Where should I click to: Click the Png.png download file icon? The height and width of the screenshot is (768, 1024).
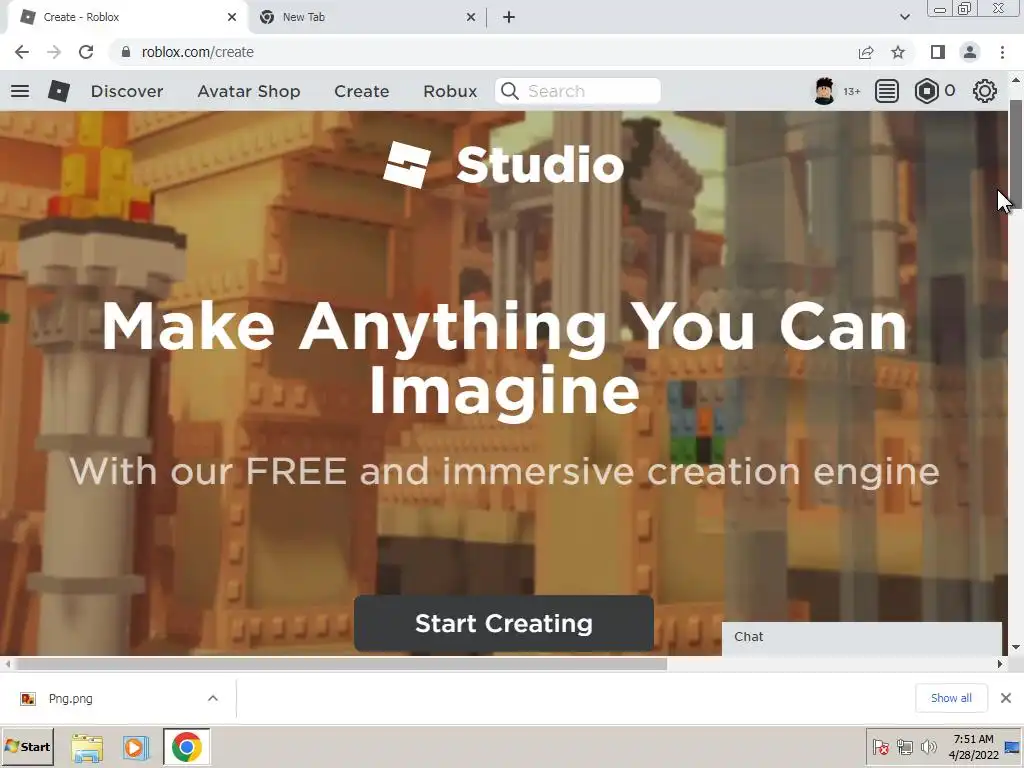(x=28, y=699)
